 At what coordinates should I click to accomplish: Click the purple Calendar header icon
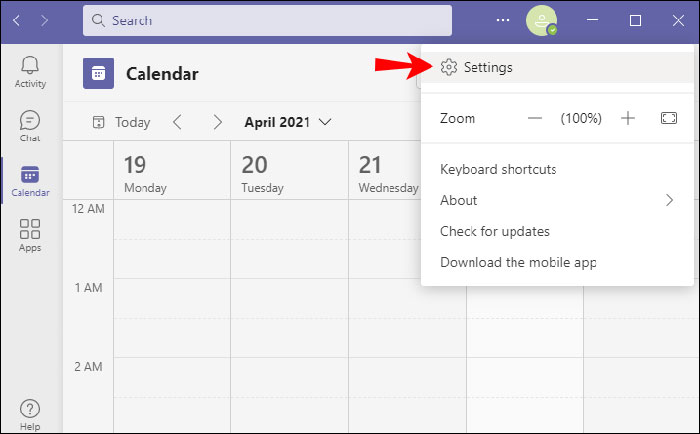[x=98, y=73]
